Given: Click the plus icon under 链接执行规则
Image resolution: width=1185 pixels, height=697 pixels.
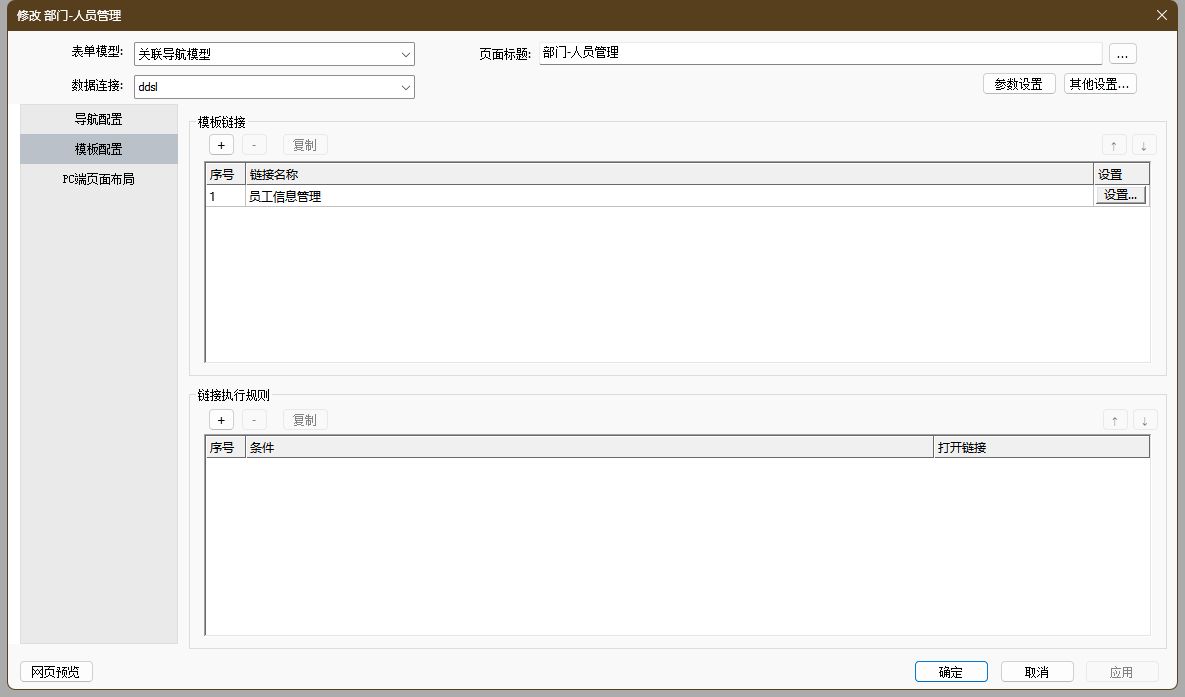Looking at the screenshot, I should 221,420.
